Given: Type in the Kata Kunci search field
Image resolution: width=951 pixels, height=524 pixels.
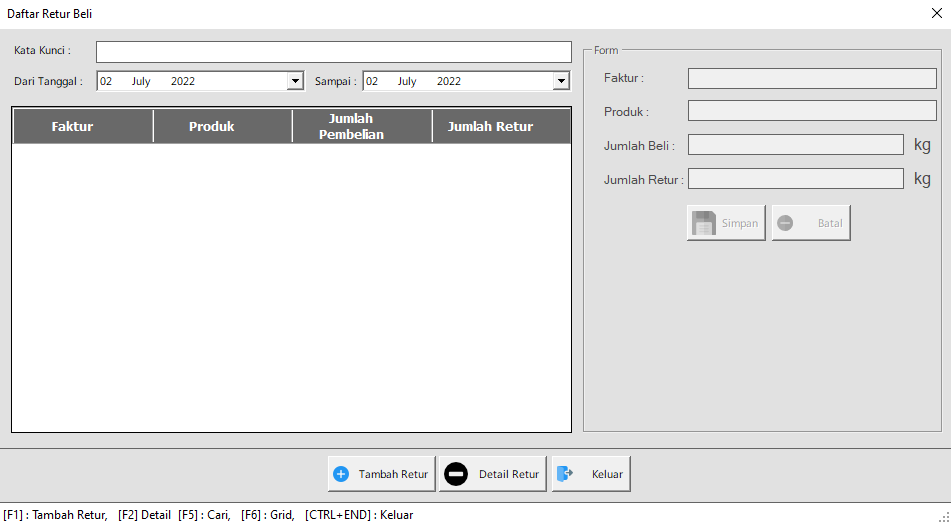Looking at the screenshot, I should pyautogui.click(x=333, y=51).
